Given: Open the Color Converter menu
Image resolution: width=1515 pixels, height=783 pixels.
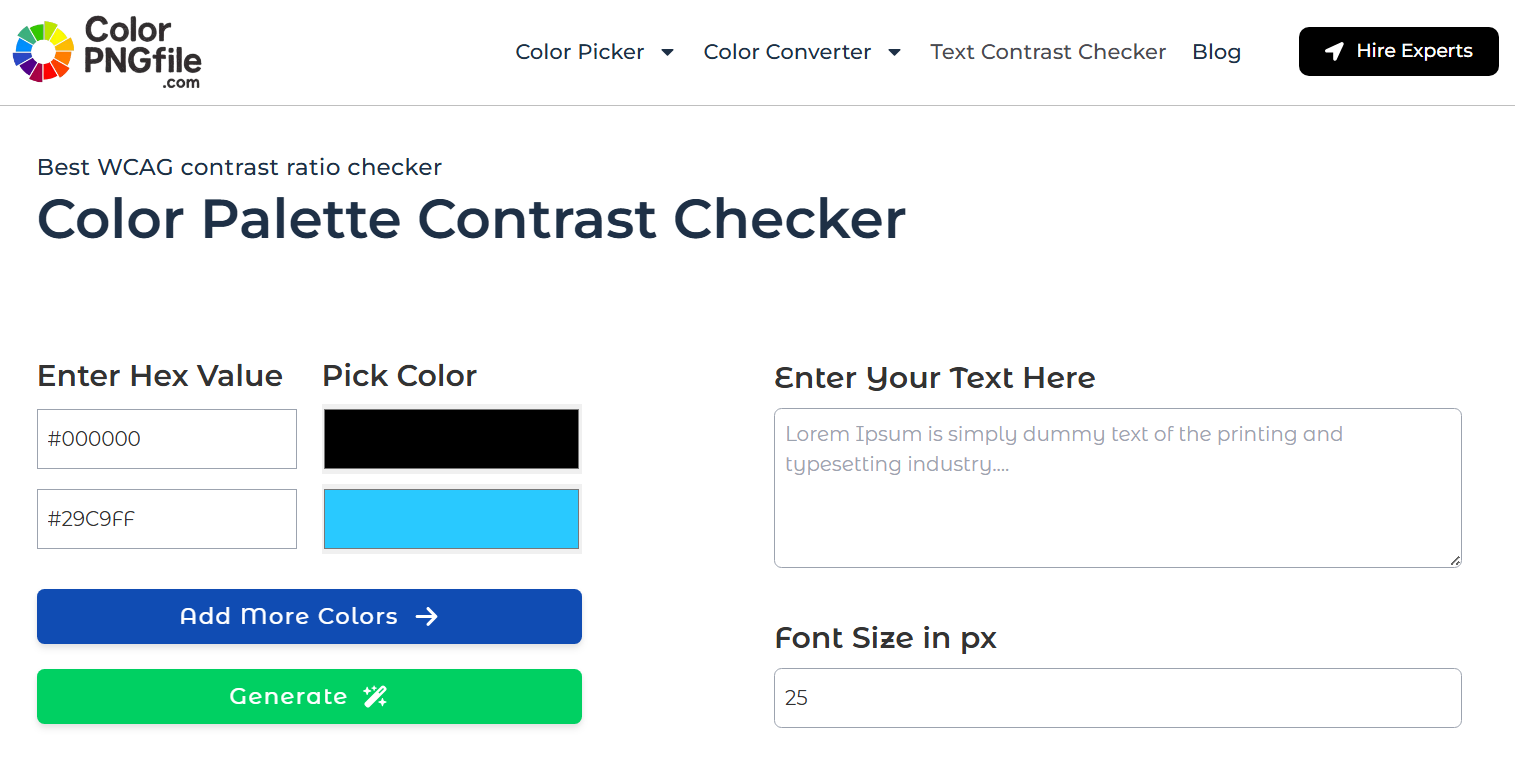Looking at the screenshot, I should tap(787, 52).
